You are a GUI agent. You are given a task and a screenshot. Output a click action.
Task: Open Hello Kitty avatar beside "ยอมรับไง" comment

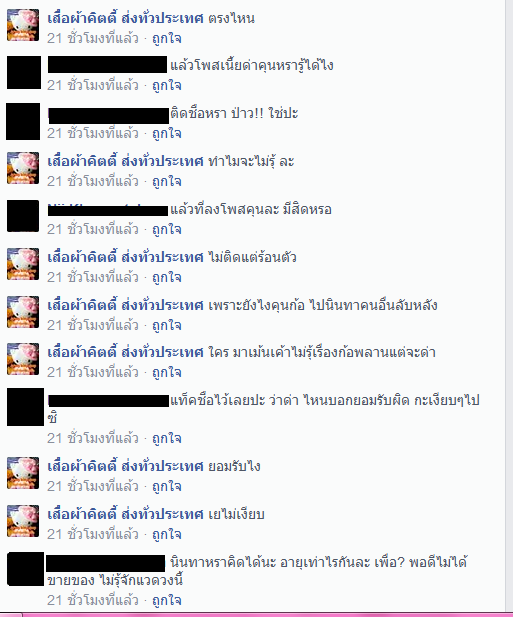coord(23,473)
